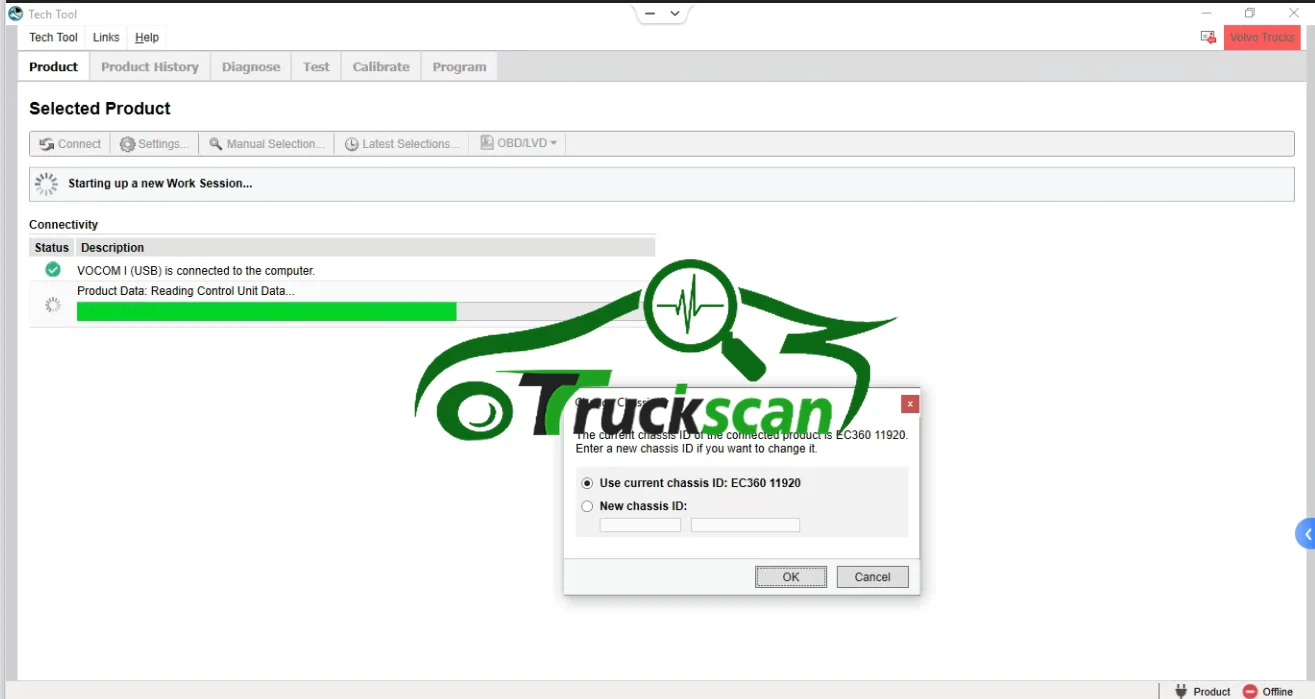
Task: Open the Links menu
Action: (x=106, y=37)
